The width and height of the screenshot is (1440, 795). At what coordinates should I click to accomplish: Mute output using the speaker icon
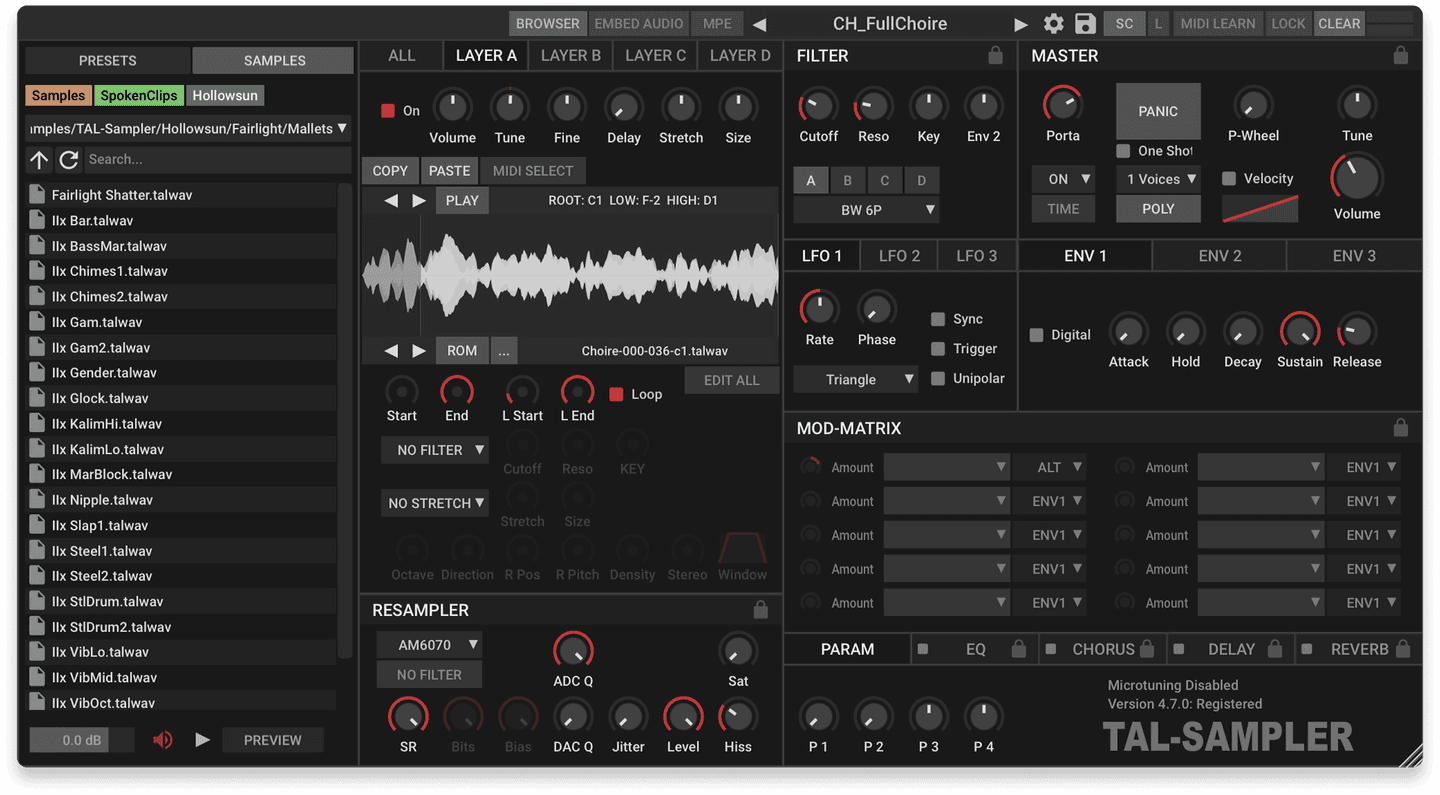pos(162,739)
